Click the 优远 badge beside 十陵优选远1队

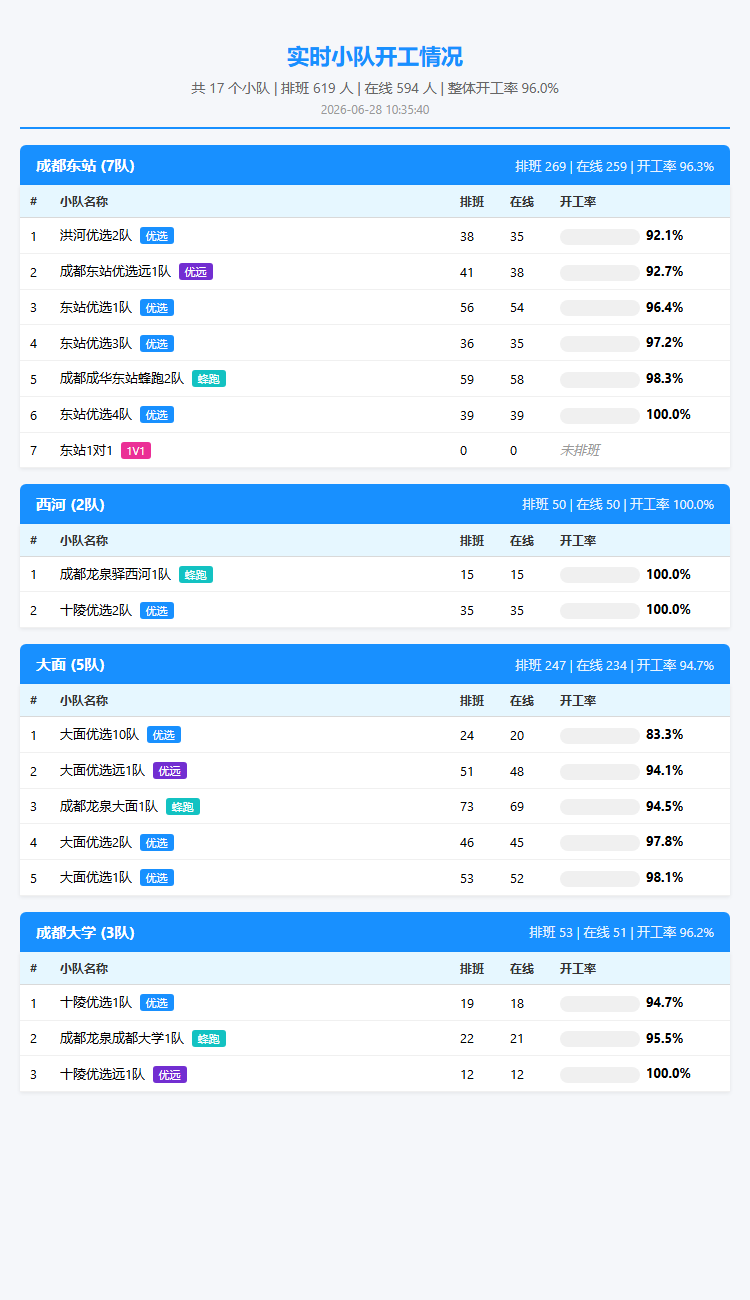point(170,1075)
